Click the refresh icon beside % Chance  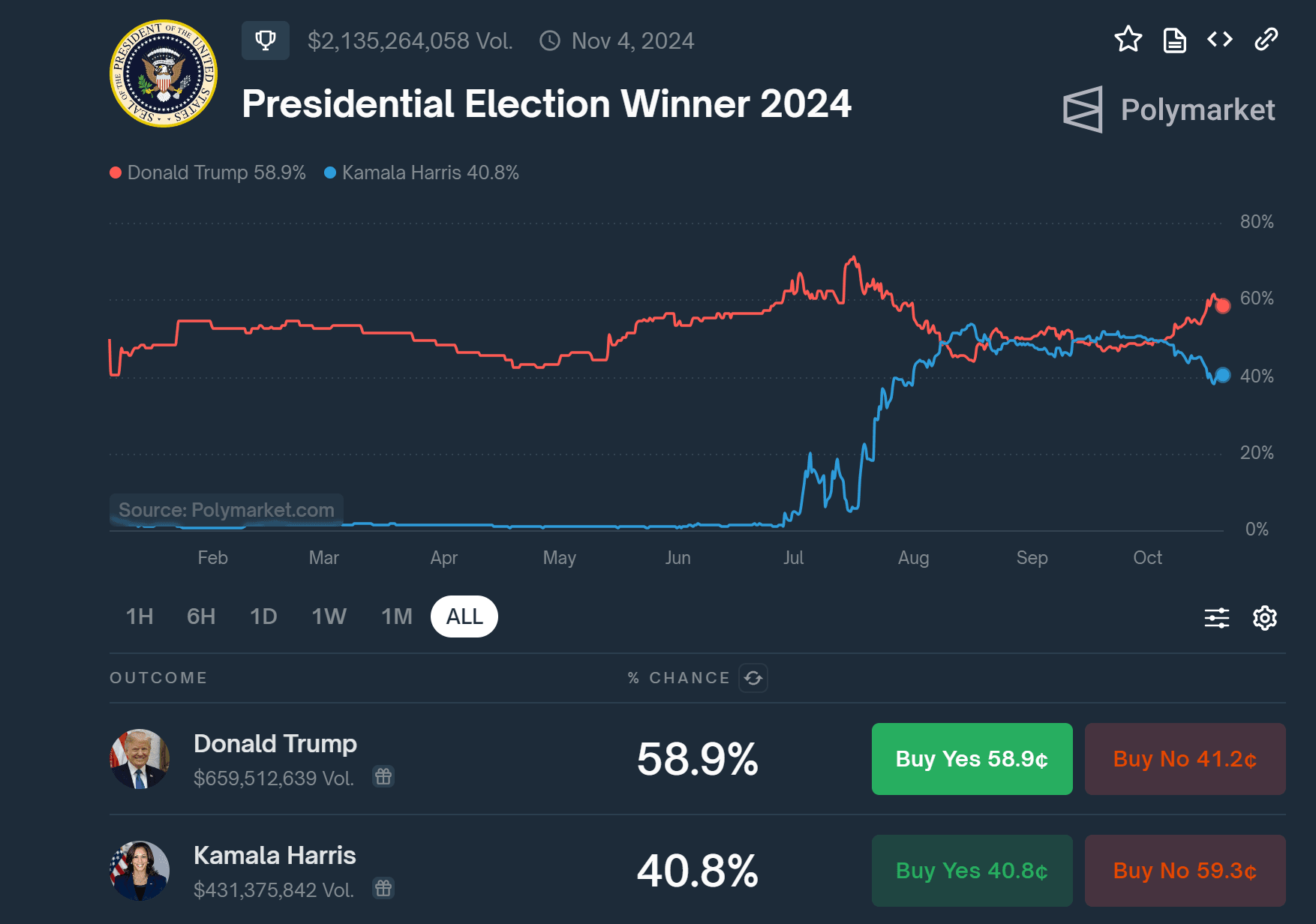[753, 678]
